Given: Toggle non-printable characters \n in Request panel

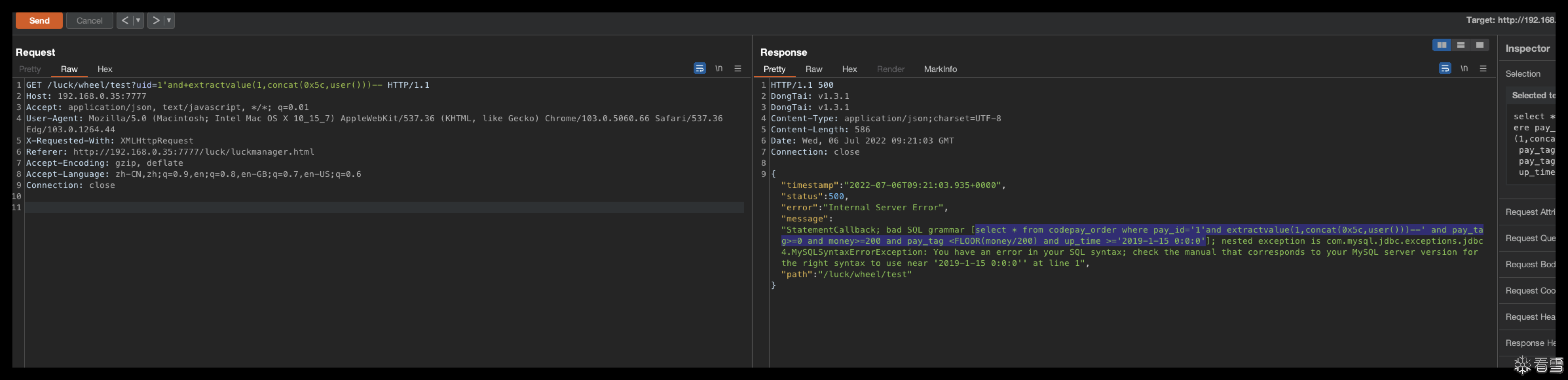Looking at the screenshot, I should tap(719, 68).
